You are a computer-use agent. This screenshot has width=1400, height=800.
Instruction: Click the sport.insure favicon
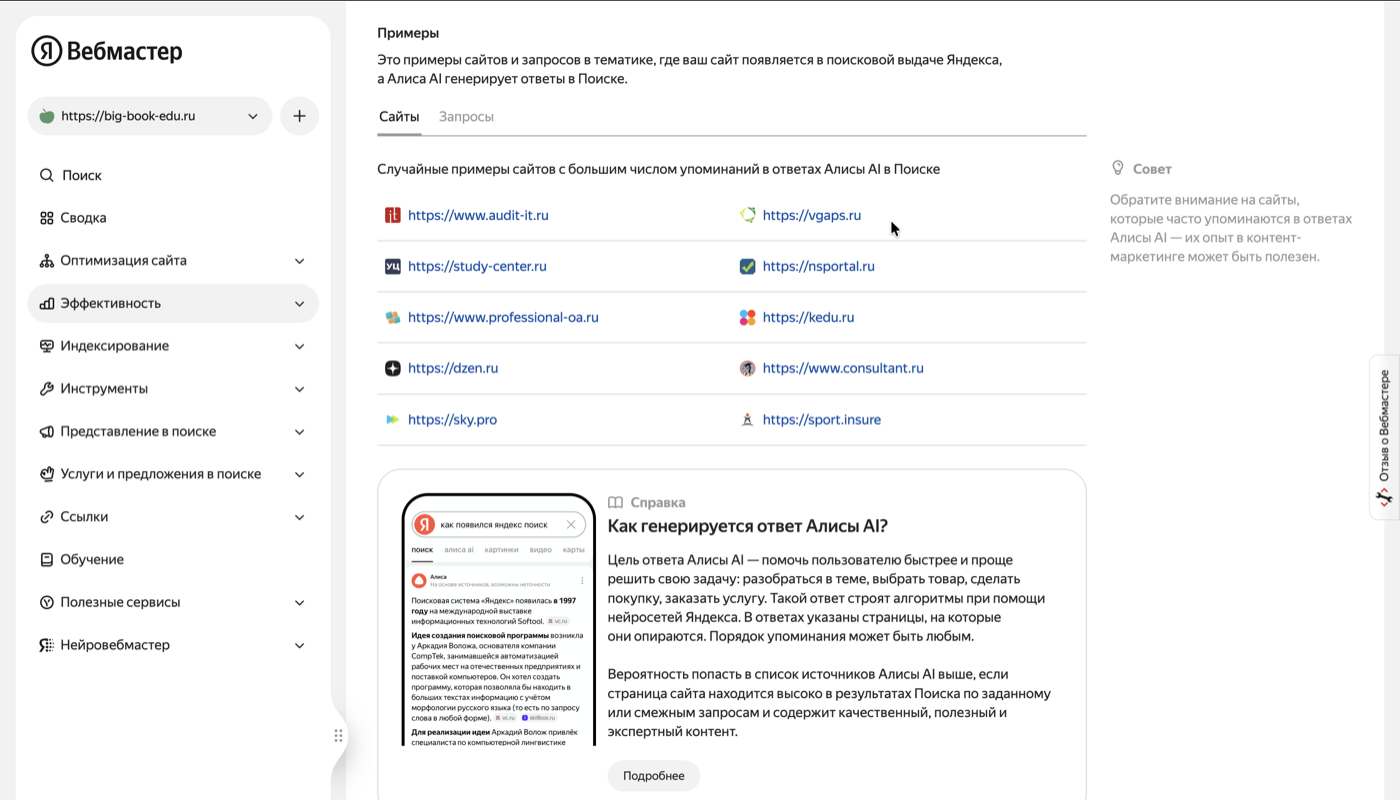[x=747, y=420]
